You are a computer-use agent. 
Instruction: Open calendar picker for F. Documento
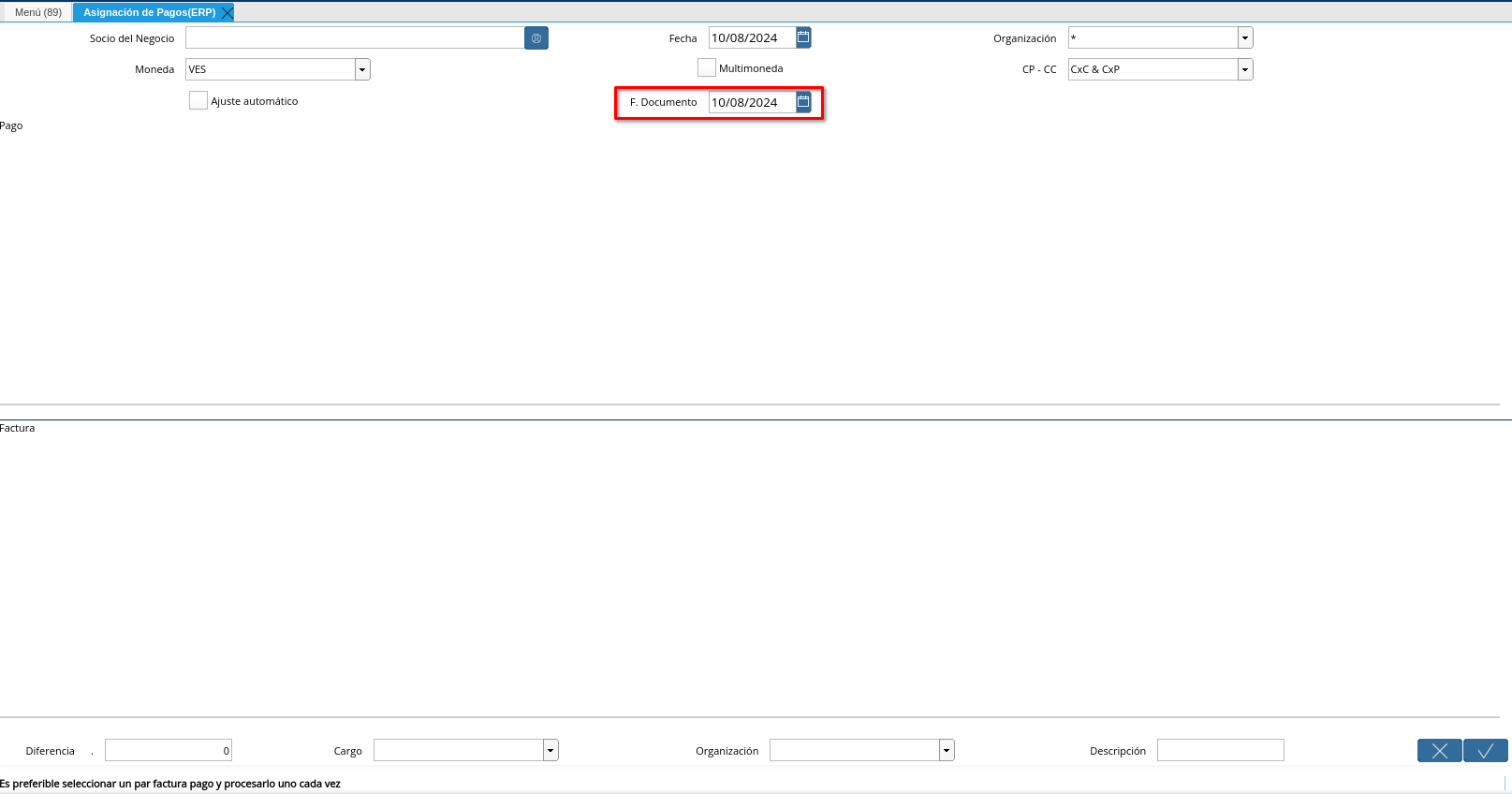pos(803,102)
